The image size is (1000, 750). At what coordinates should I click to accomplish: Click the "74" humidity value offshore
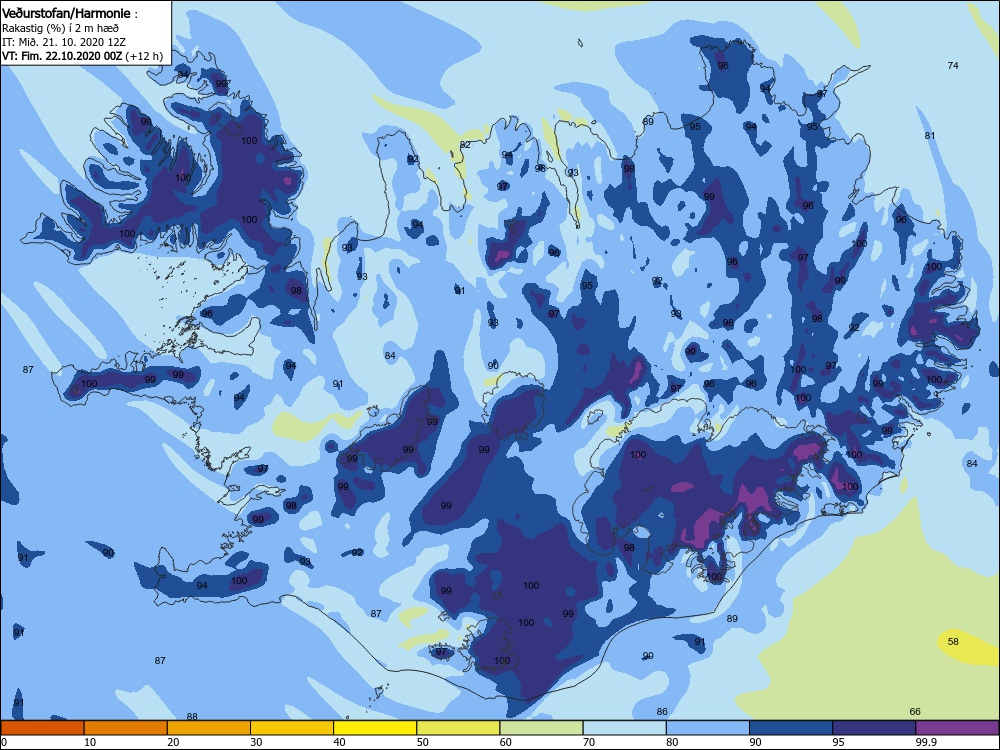pos(953,66)
